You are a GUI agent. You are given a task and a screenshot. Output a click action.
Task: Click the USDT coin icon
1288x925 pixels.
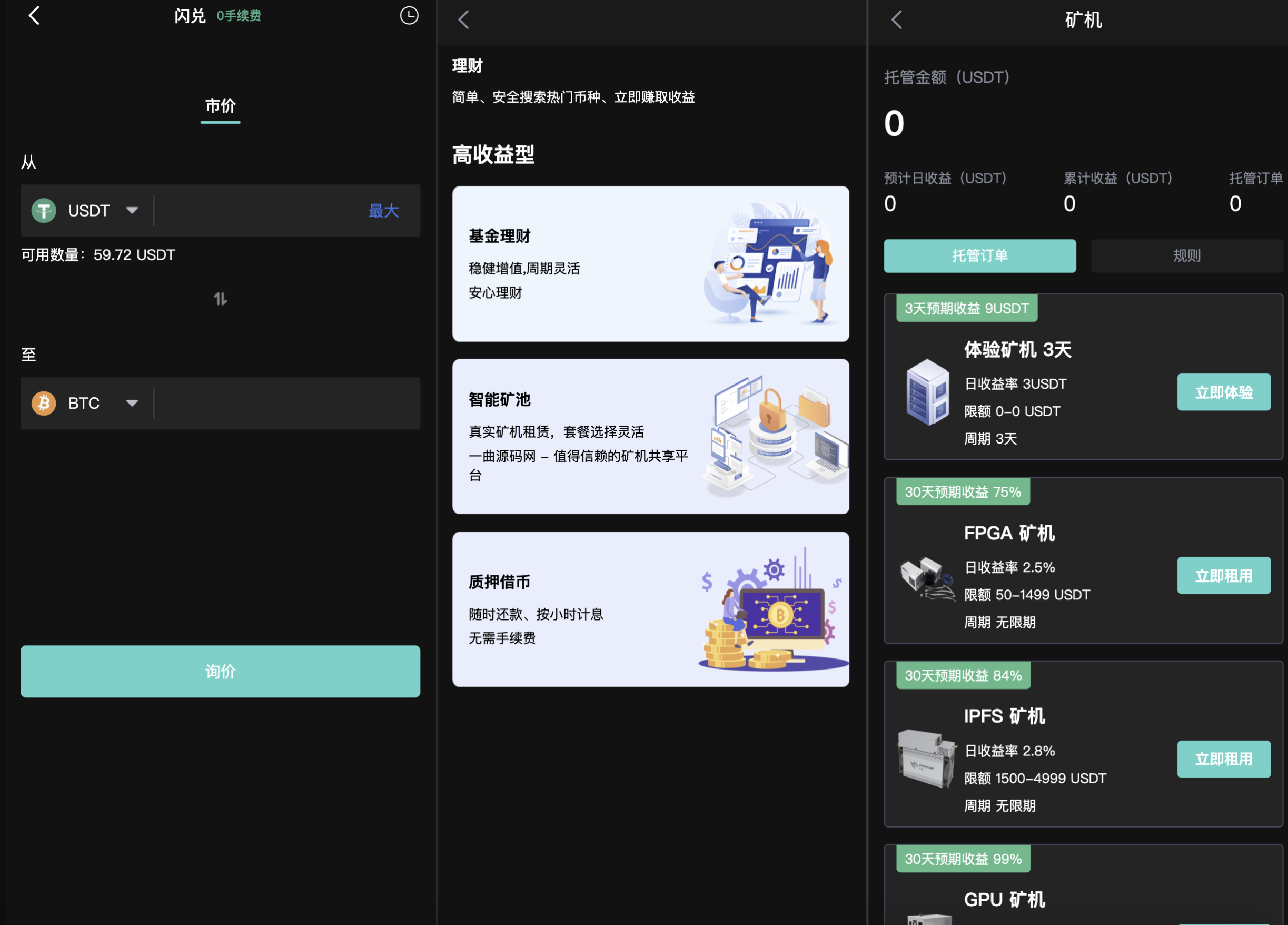coord(44,211)
